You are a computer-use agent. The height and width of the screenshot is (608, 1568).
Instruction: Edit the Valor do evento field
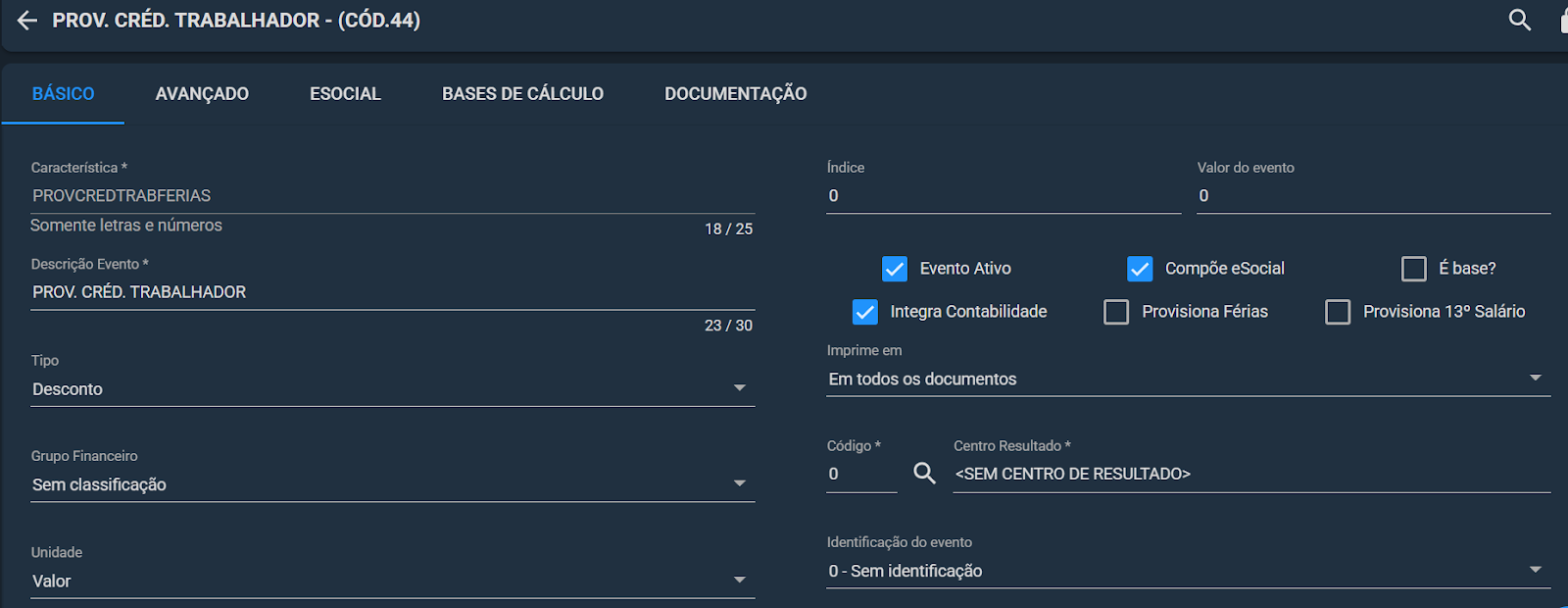coord(1374,196)
